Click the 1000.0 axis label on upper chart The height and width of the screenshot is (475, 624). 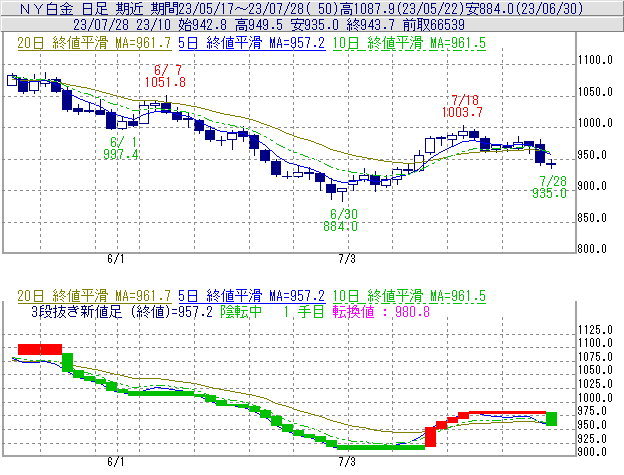(x=595, y=123)
